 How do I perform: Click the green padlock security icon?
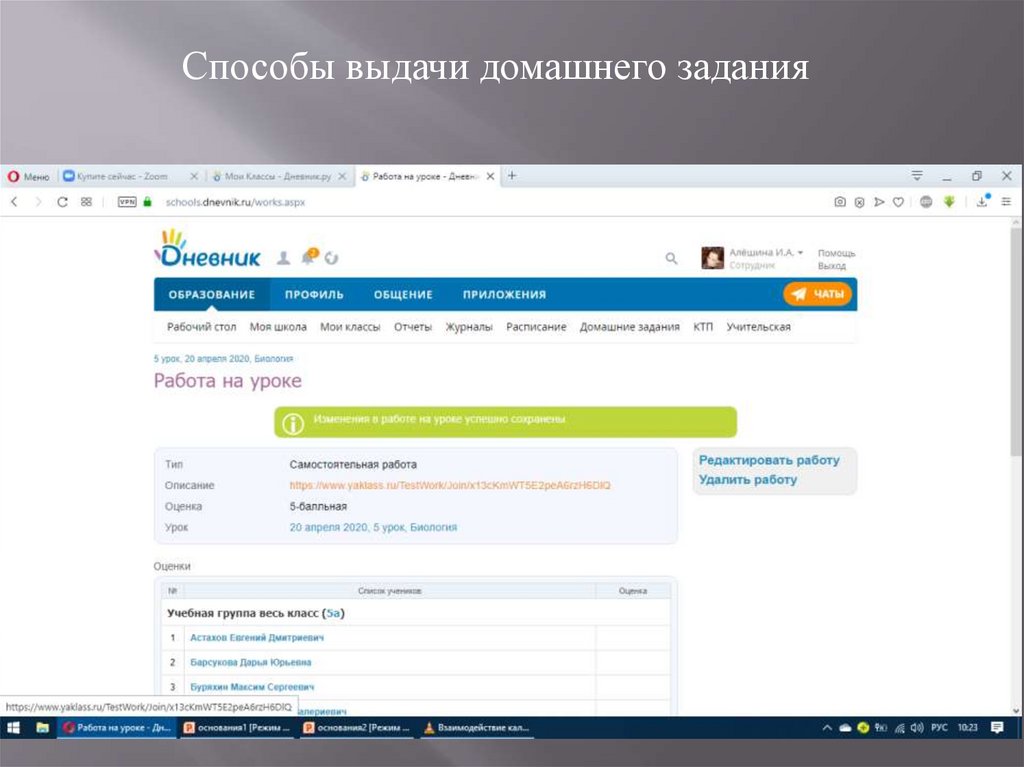coord(148,202)
